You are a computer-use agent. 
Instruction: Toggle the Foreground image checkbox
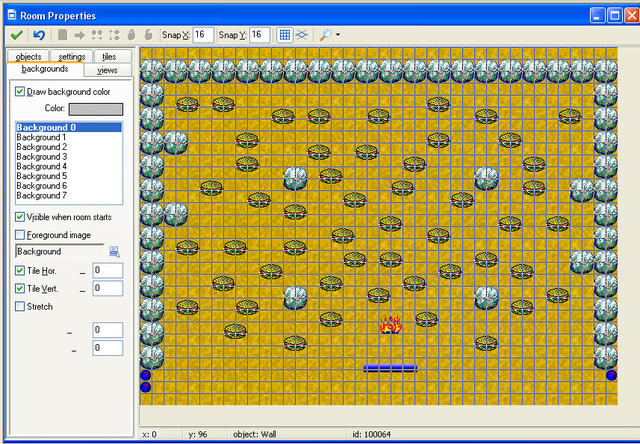20,235
